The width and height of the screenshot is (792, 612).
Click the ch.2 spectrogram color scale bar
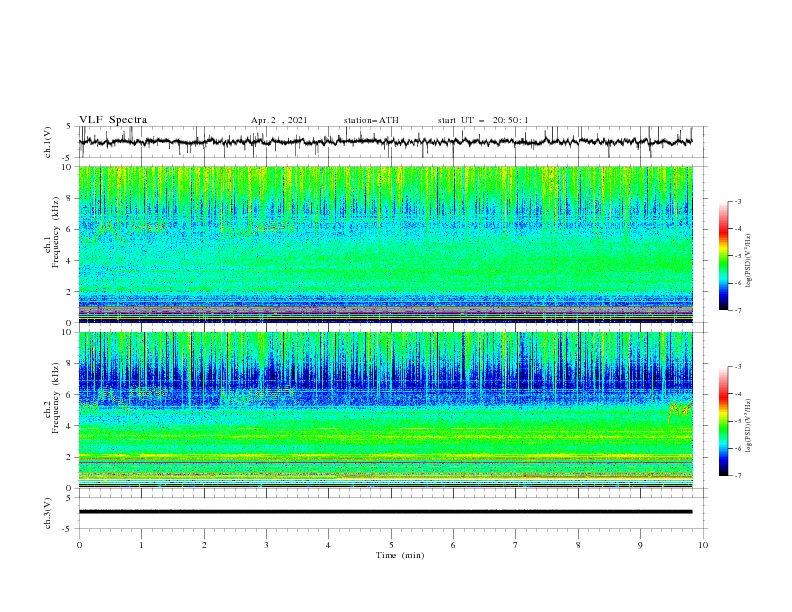point(723,421)
